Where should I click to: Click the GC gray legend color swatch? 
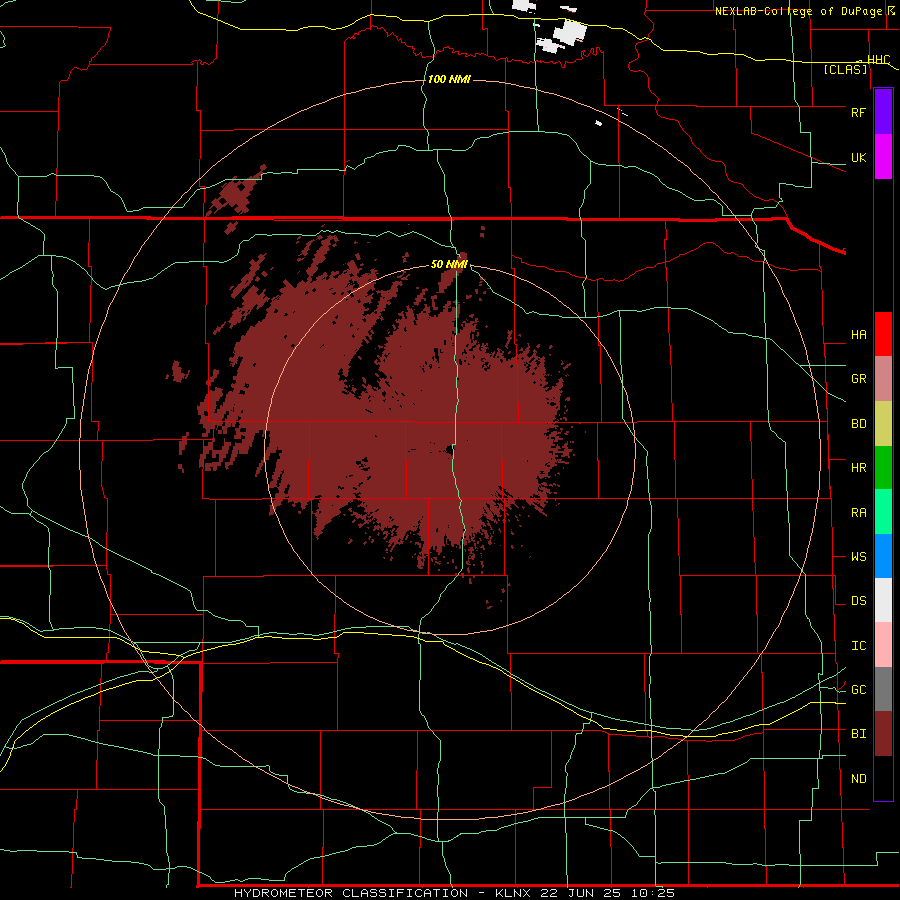coord(883,689)
